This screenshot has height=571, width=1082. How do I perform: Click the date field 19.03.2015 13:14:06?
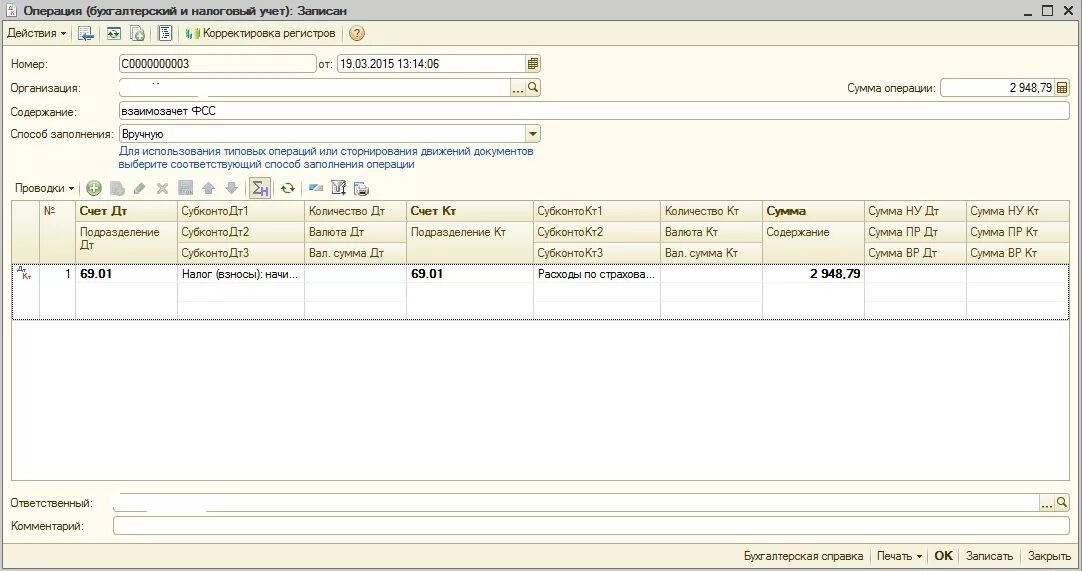(x=431, y=64)
